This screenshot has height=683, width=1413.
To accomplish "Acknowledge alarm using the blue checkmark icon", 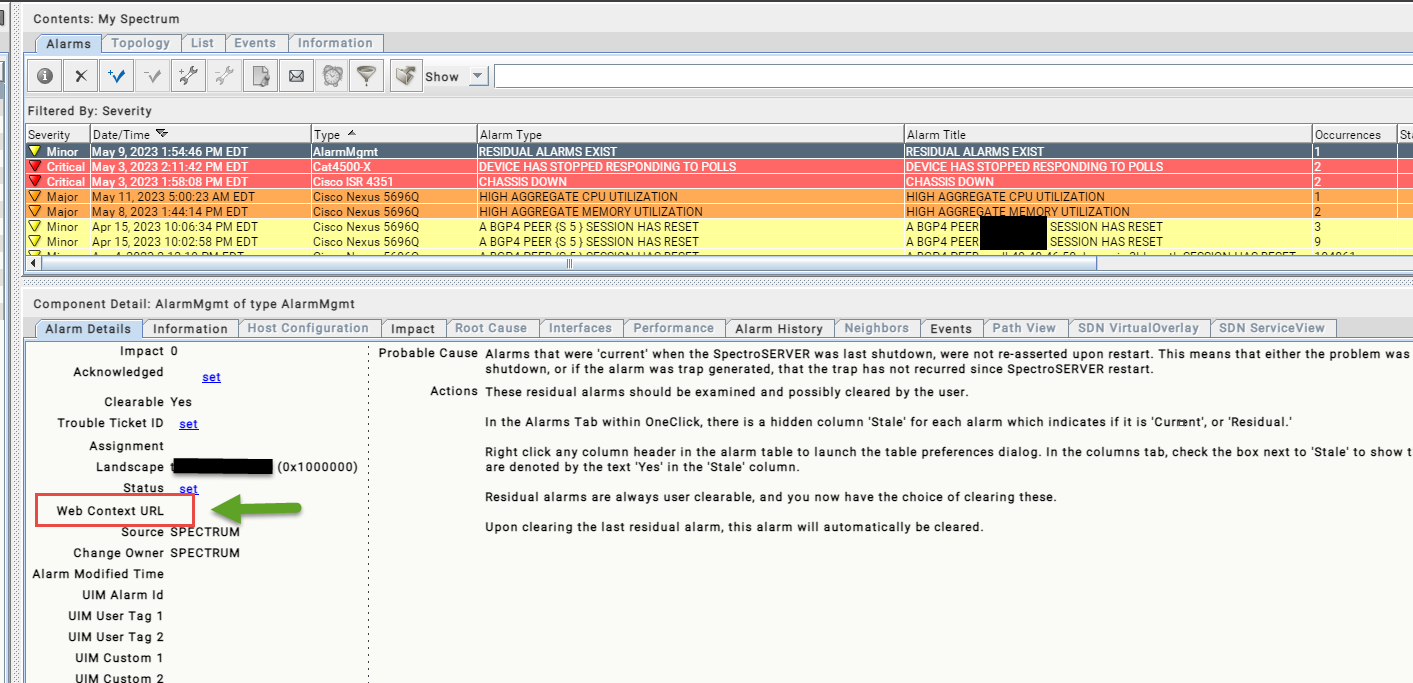I will pyautogui.click(x=117, y=76).
